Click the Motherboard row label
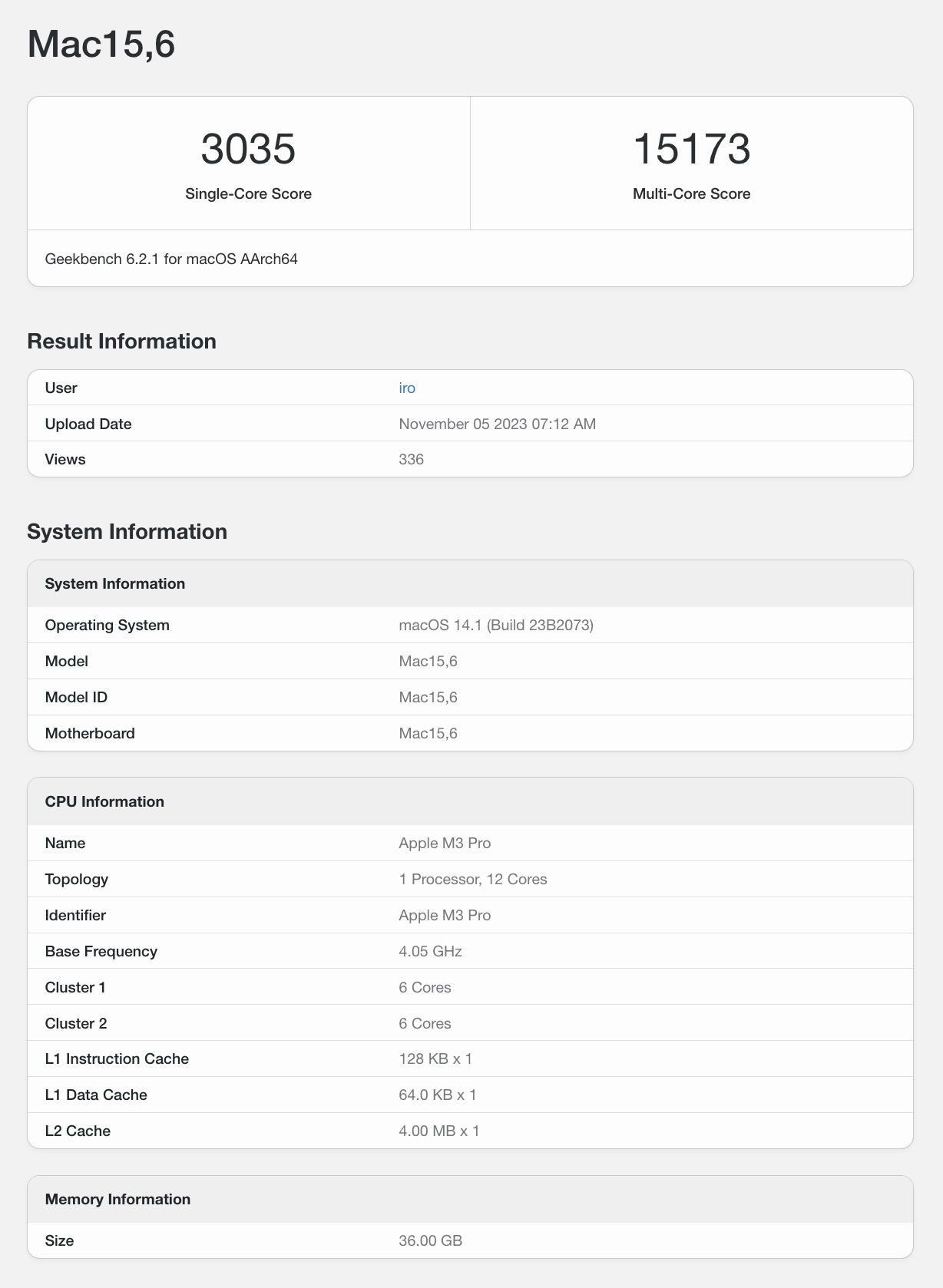 click(90, 733)
